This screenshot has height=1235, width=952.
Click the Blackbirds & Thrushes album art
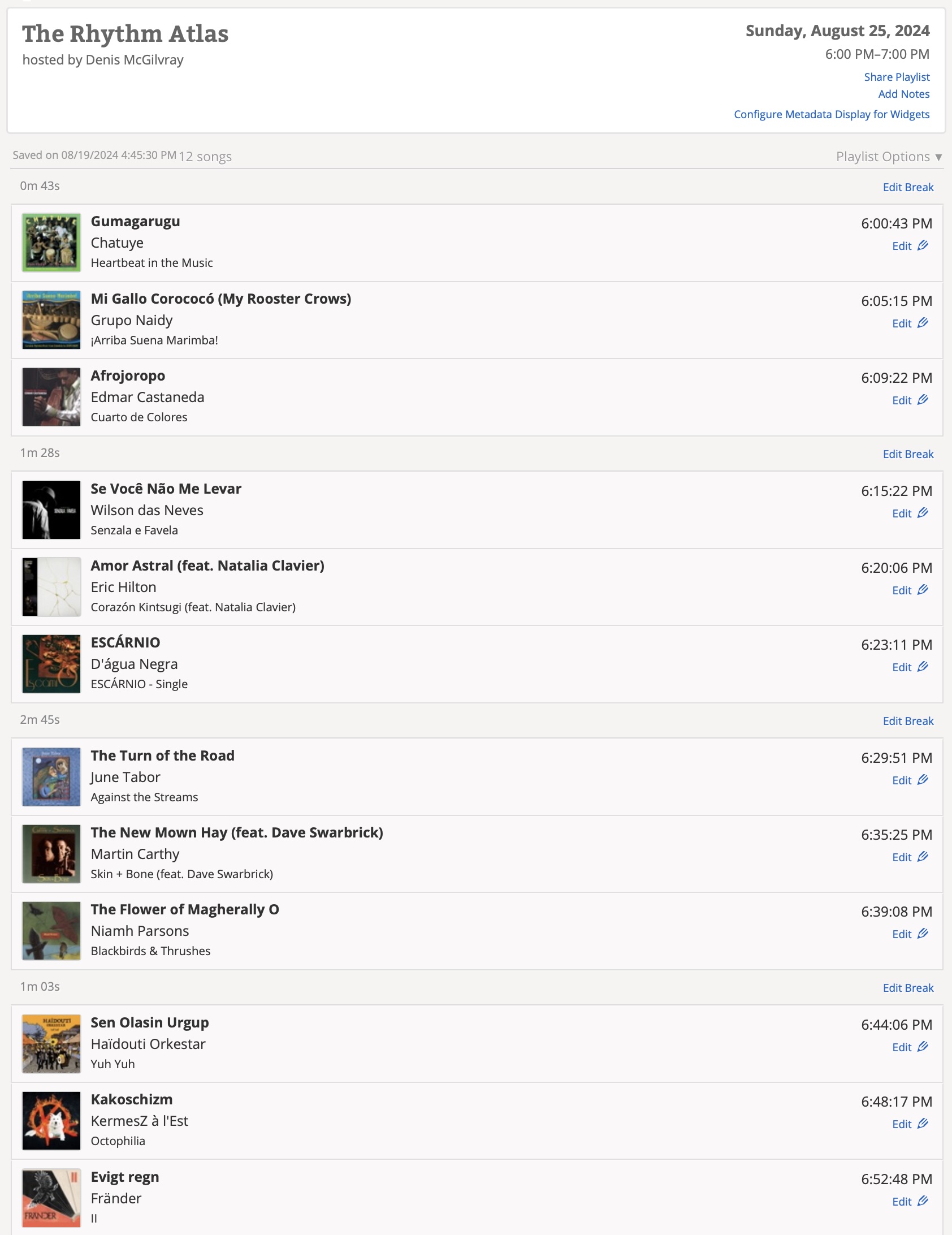coord(51,931)
